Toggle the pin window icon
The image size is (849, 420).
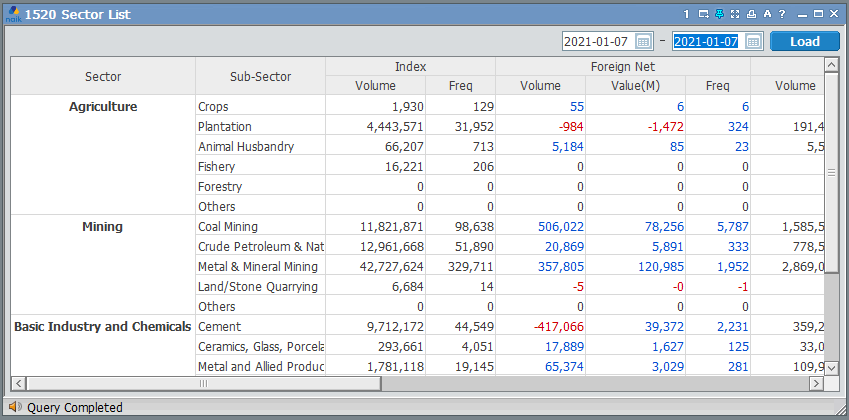click(719, 14)
